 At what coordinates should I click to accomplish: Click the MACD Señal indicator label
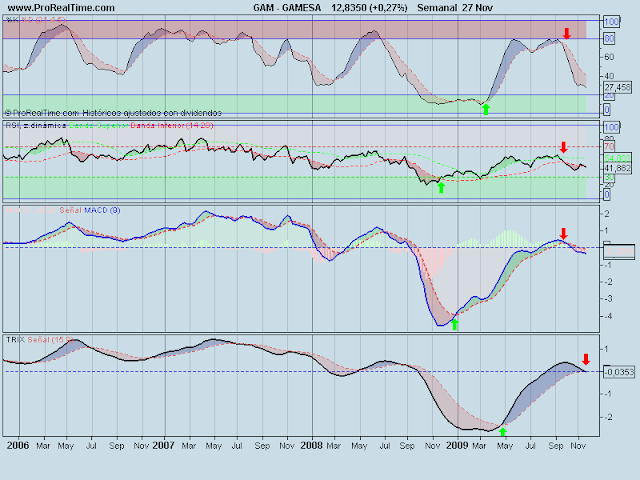click(63, 210)
